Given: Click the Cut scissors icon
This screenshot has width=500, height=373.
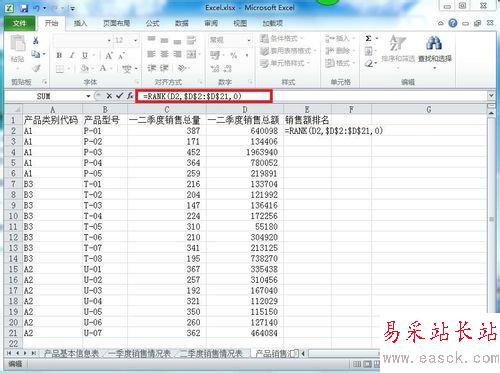Looking at the screenshot, I should [36, 40].
